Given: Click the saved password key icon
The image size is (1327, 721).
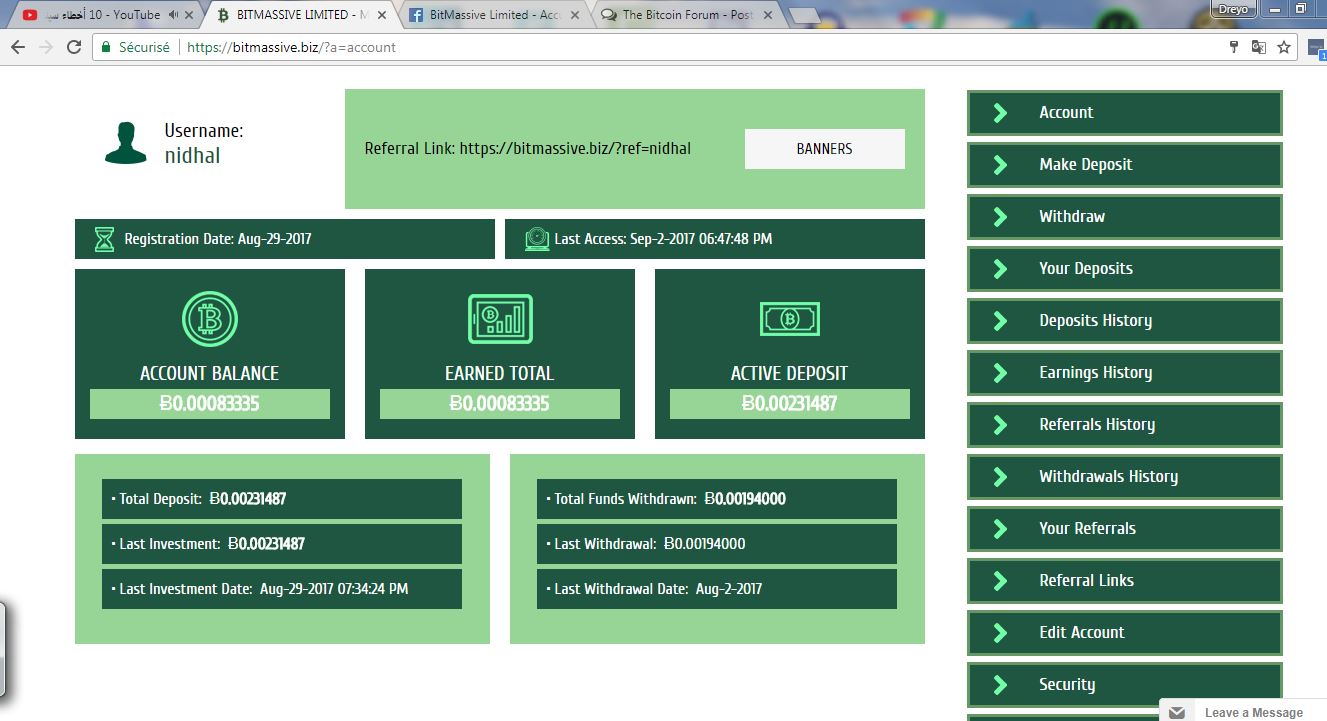Looking at the screenshot, I should pos(1234,47).
